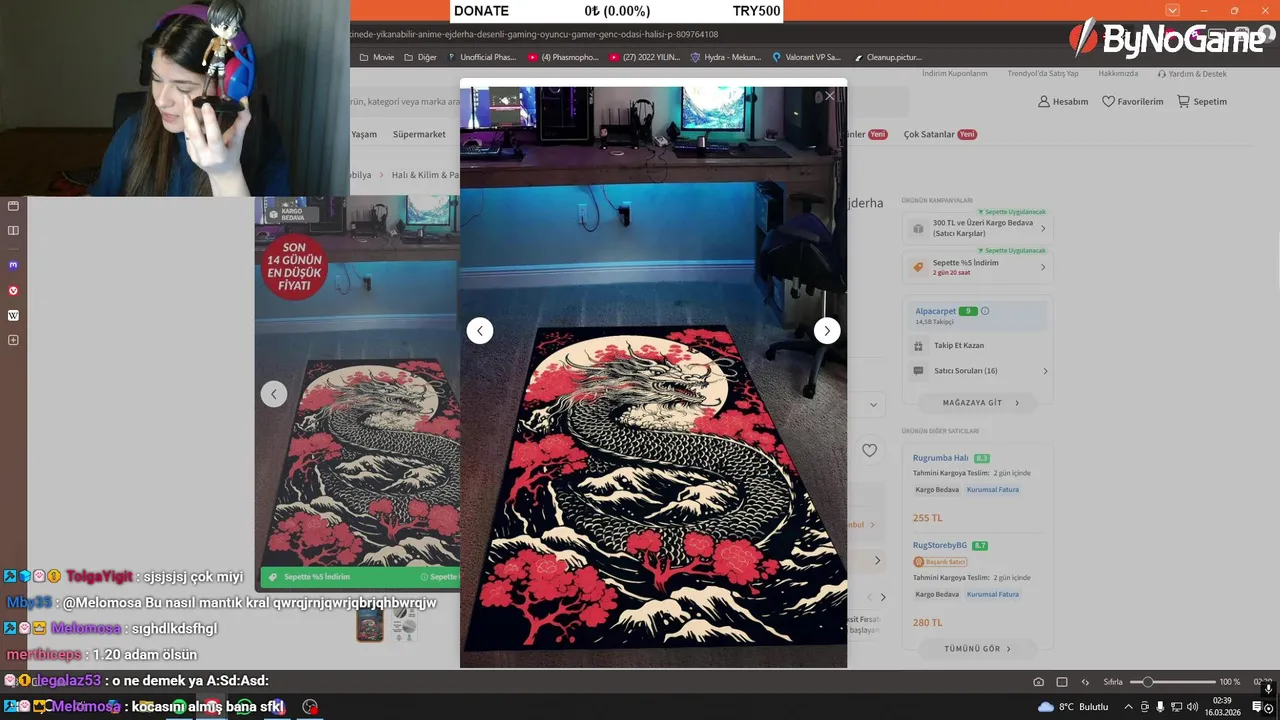The height and width of the screenshot is (720, 1280).
Task: Expand Satıcı Soruları (16)
Action: click(x=979, y=371)
